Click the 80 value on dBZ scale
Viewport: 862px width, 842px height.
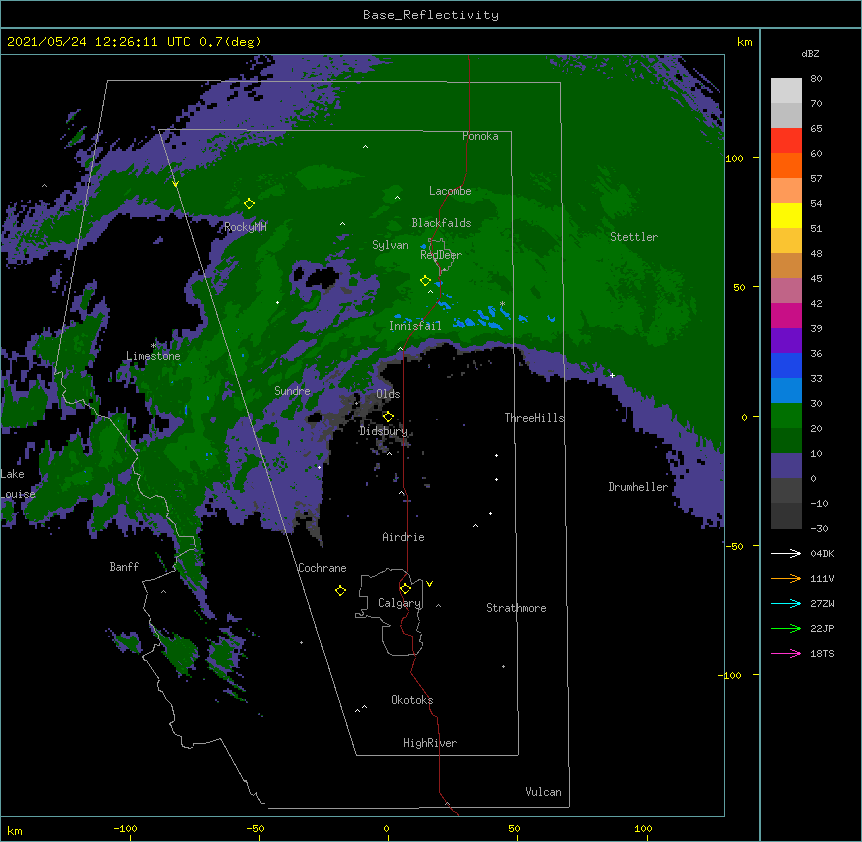coord(816,79)
